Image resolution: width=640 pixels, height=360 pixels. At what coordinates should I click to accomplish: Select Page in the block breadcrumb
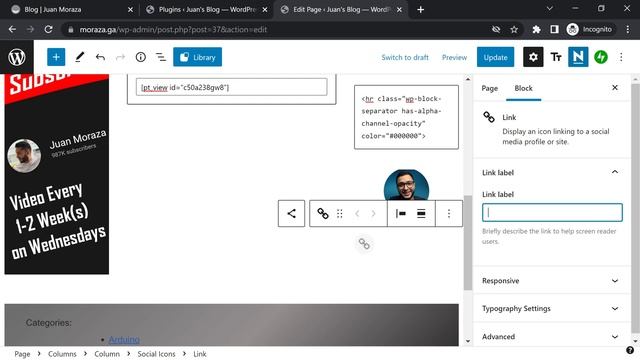22,354
